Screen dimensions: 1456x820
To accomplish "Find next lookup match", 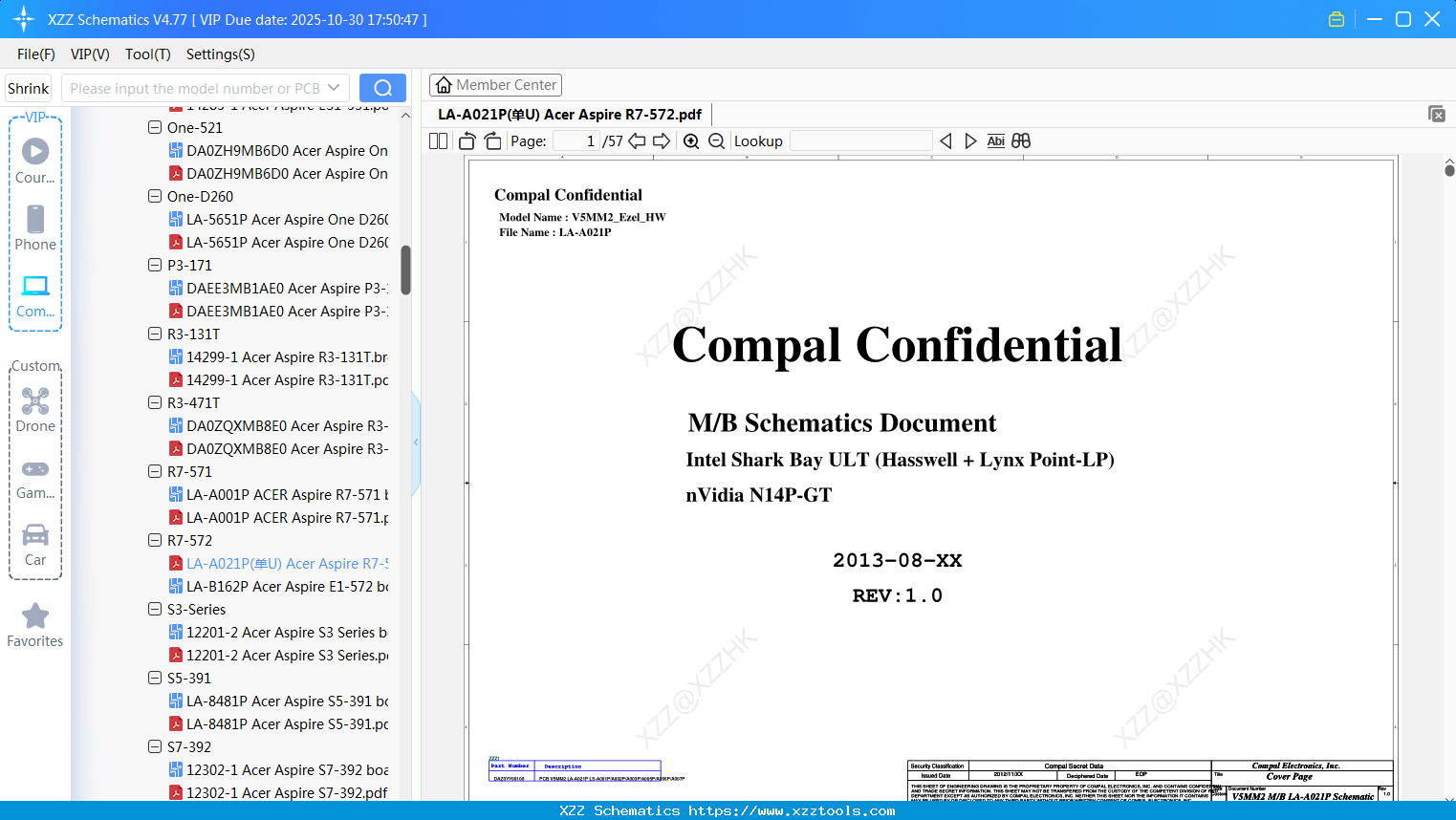I will 970,141.
